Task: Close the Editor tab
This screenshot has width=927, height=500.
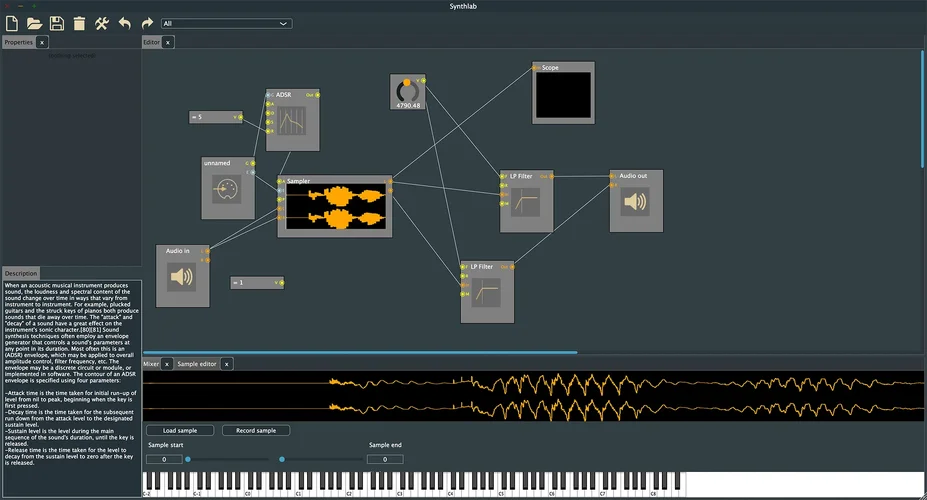Action: [x=168, y=43]
